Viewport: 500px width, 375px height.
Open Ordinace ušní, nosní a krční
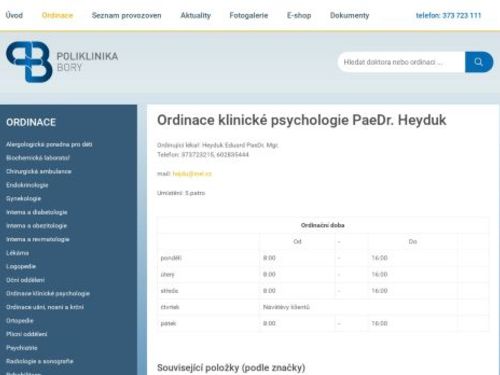click(x=45, y=307)
